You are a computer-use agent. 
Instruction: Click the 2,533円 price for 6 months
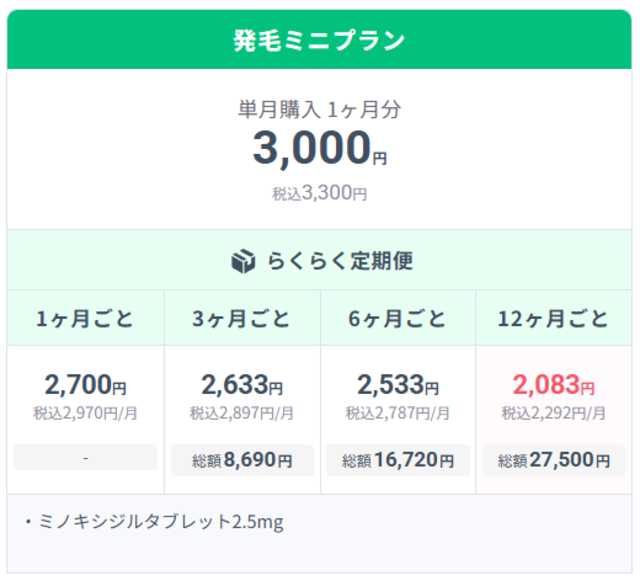point(398,384)
